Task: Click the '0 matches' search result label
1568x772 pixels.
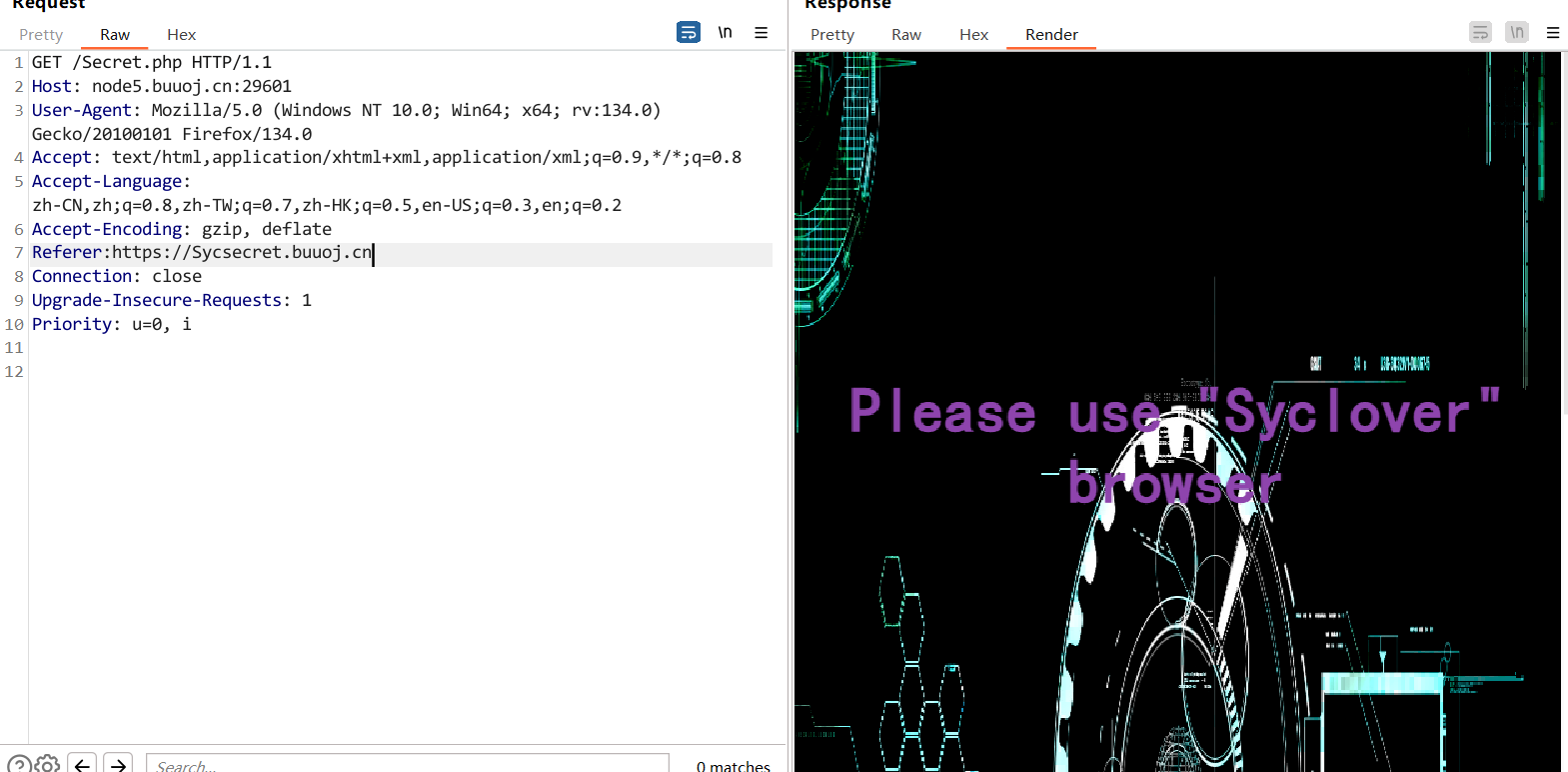Action: tap(734, 765)
